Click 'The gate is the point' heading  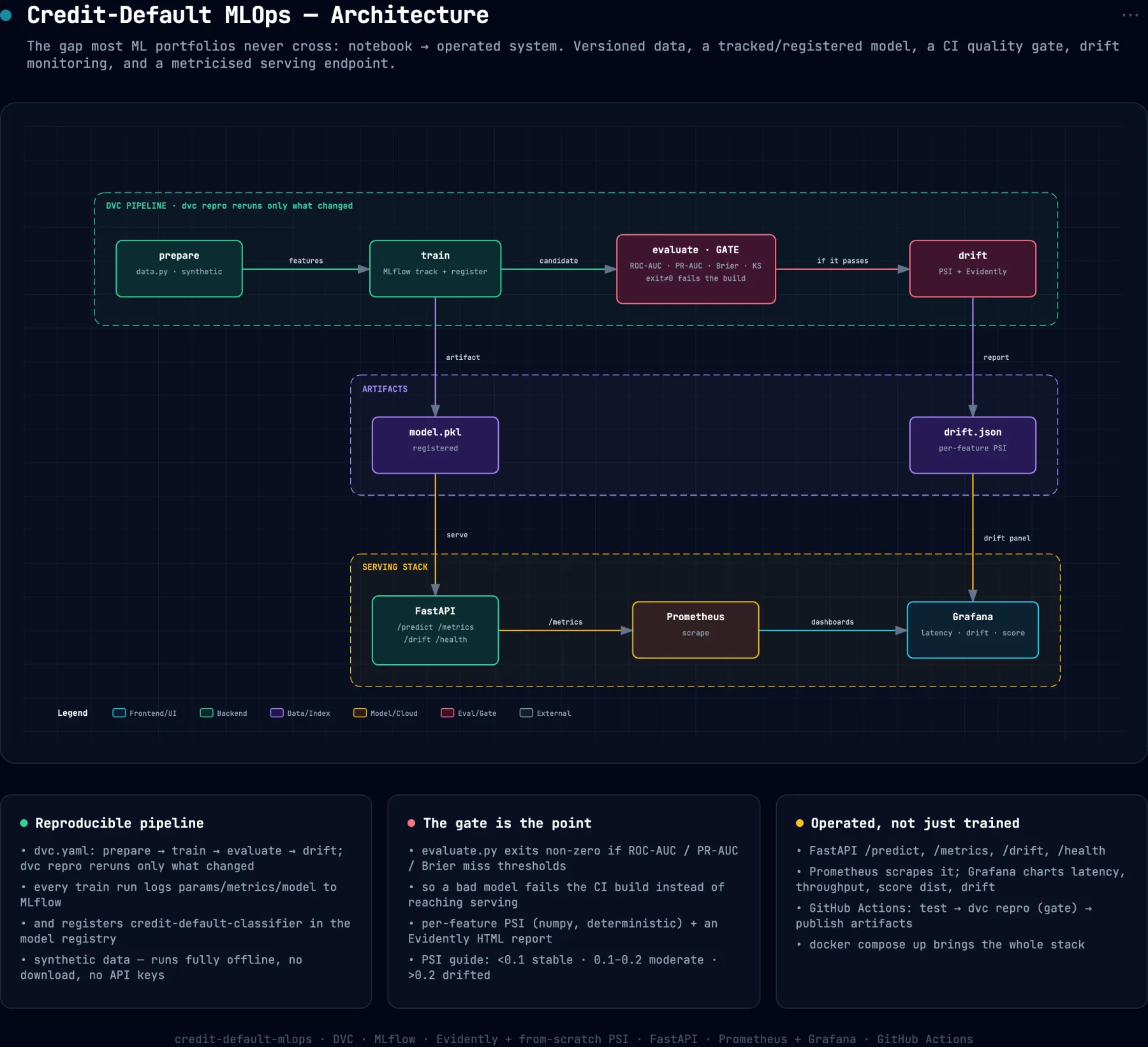click(x=508, y=823)
